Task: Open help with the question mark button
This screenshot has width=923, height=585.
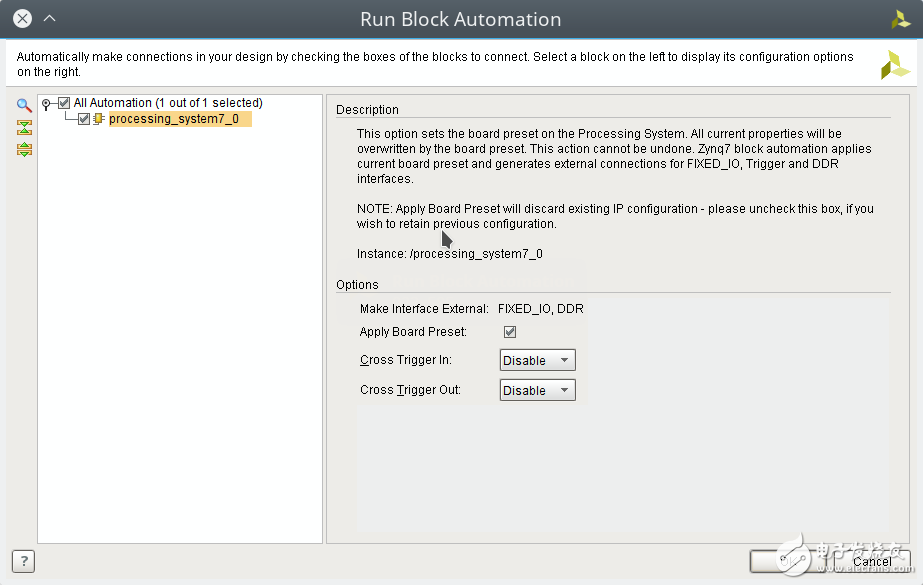Action: [x=23, y=561]
